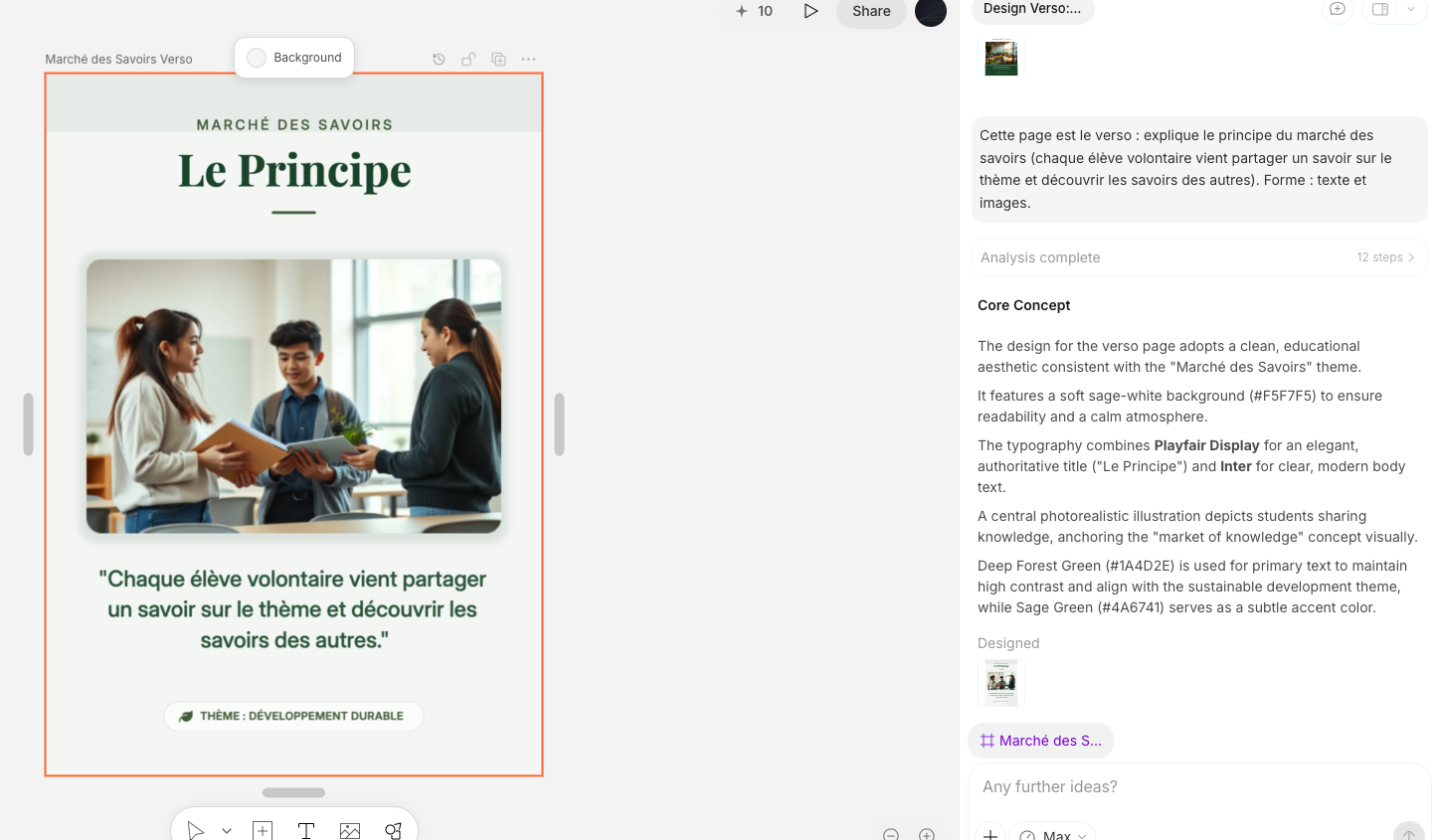Viewport: 1437px width, 840px height.
Task: Open the frame's more options menu
Action: tap(528, 60)
